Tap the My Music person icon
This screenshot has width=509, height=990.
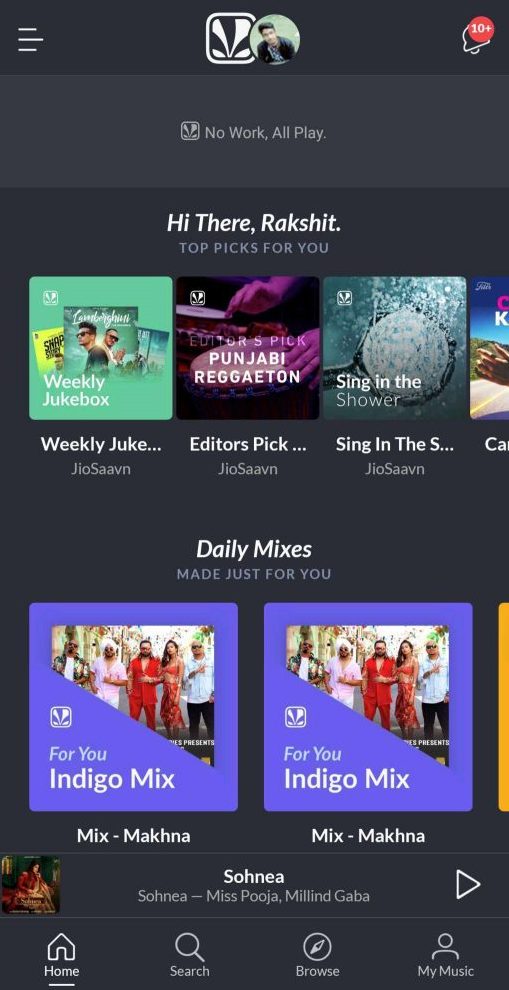(x=445, y=947)
